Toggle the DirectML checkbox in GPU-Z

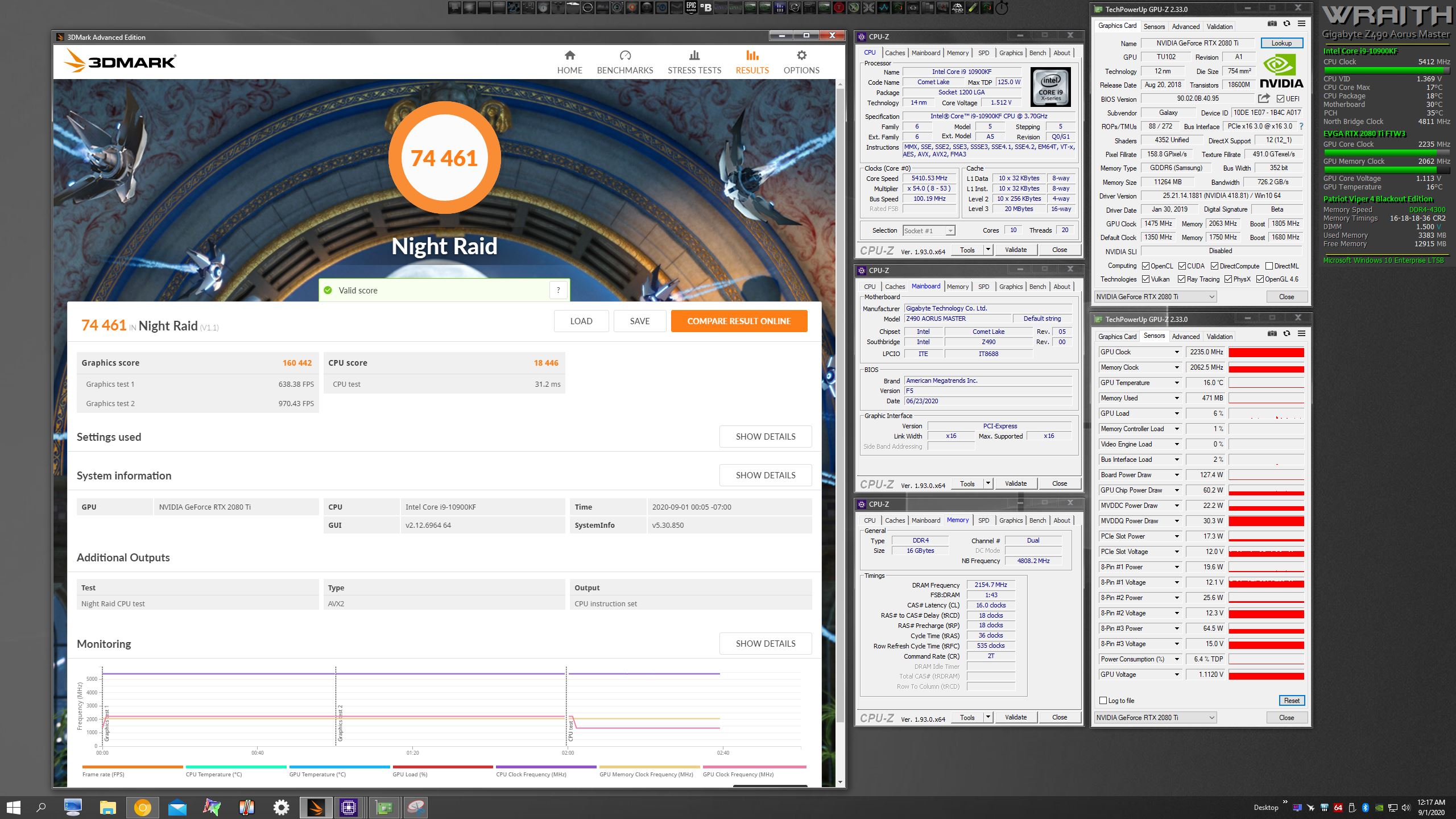pos(1269,266)
